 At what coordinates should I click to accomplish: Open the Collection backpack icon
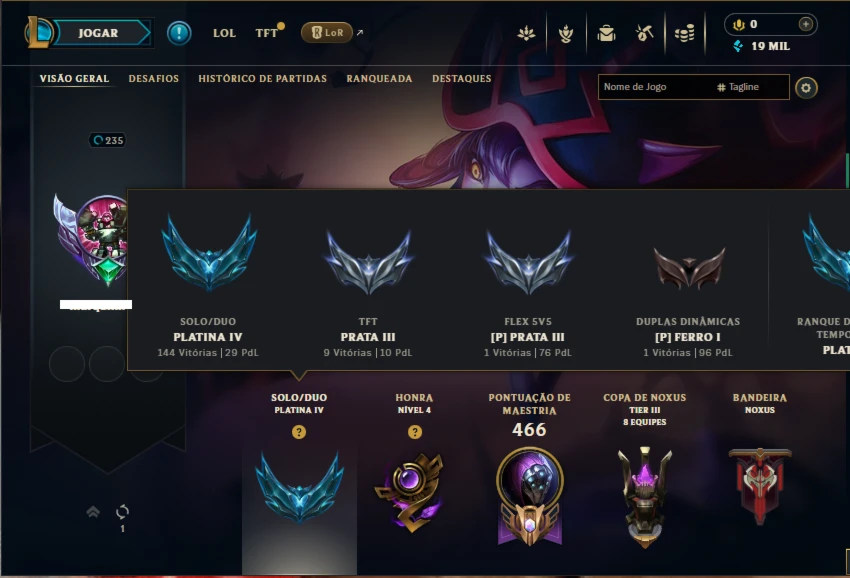pyautogui.click(x=606, y=34)
